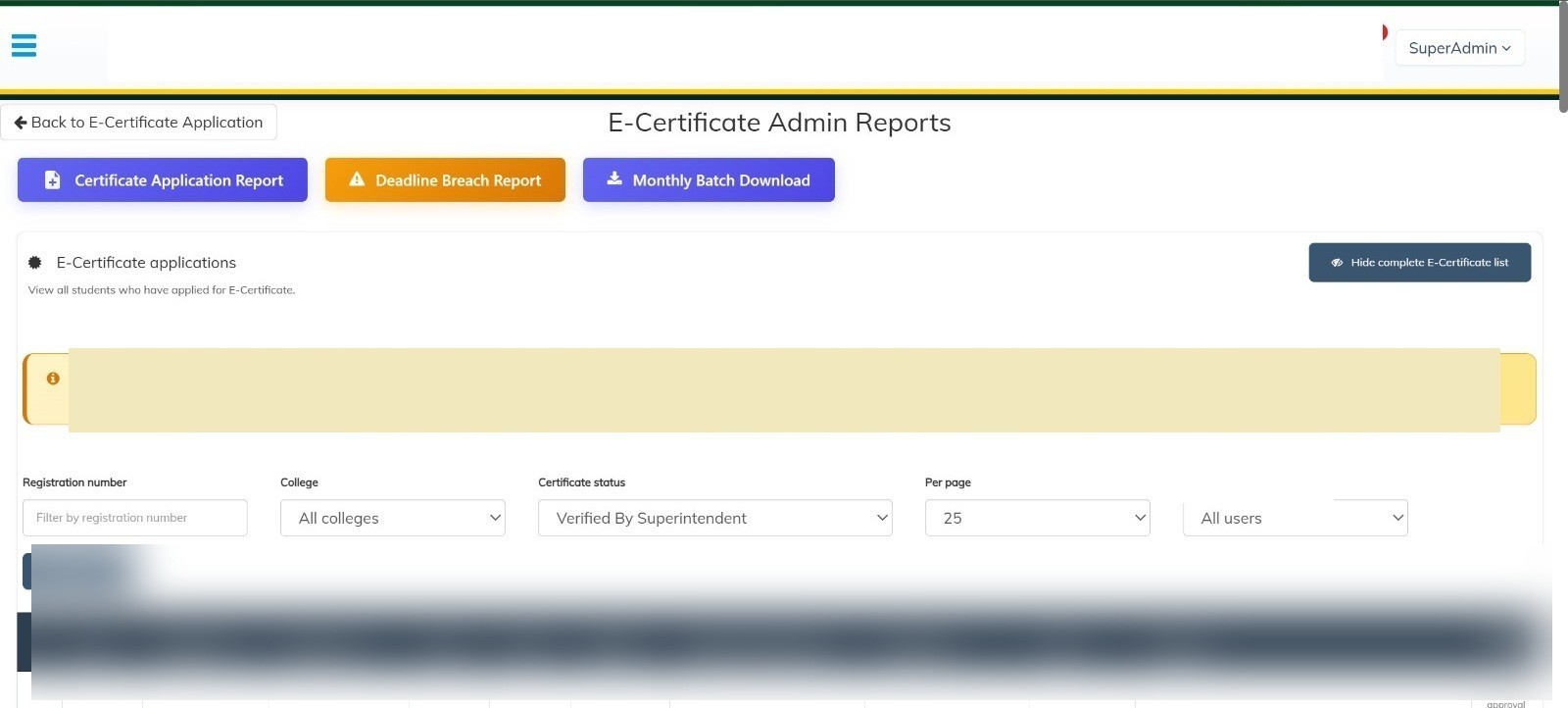Click the E-Certificate applications title text
The width and height of the screenshot is (1568, 708).
coord(146,263)
